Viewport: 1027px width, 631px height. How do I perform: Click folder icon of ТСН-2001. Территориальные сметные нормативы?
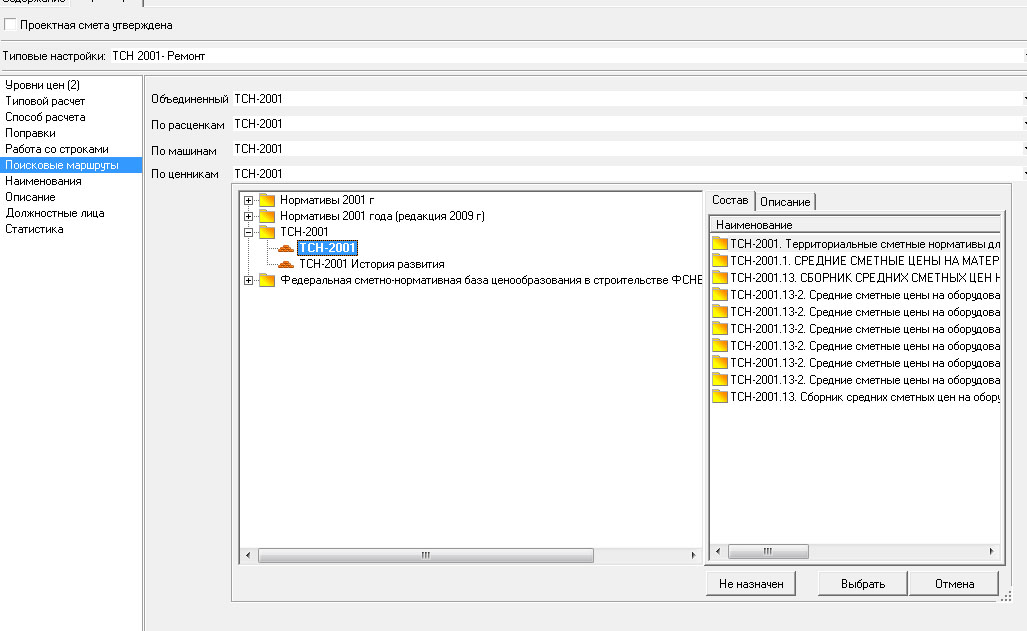(x=720, y=244)
